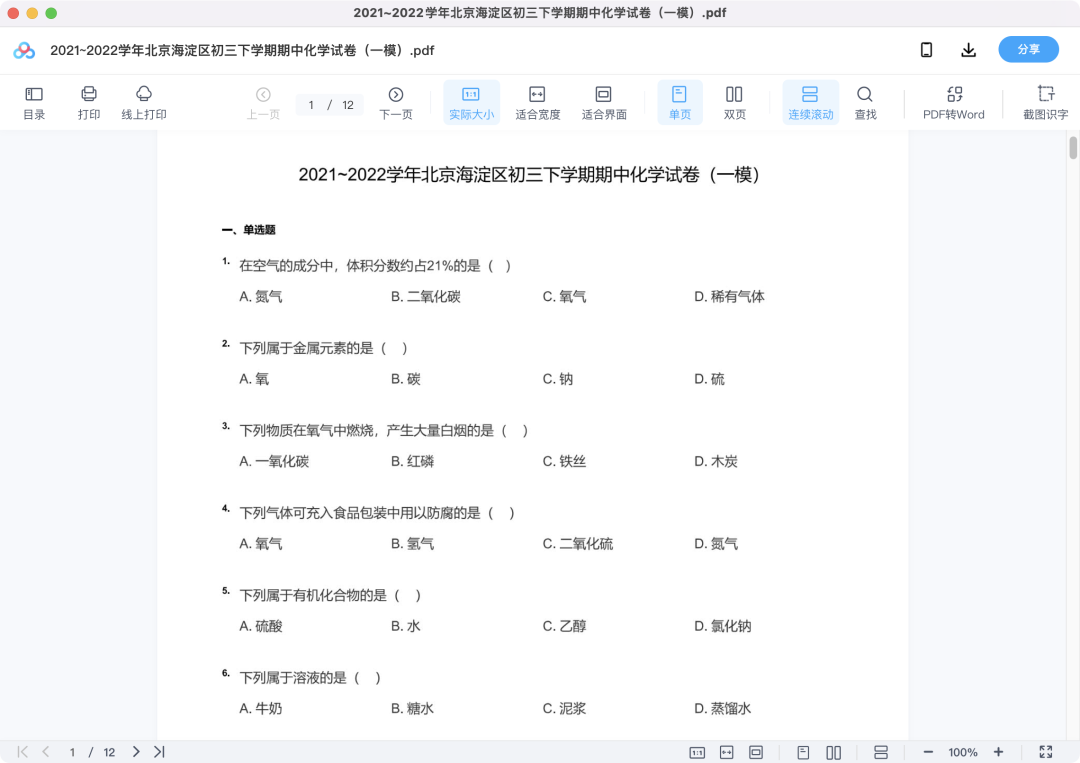Image resolution: width=1080 pixels, height=763 pixels.
Task: Click answer option D. 氮气 in question 4
Action: pyautogui.click(x=716, y=544)
